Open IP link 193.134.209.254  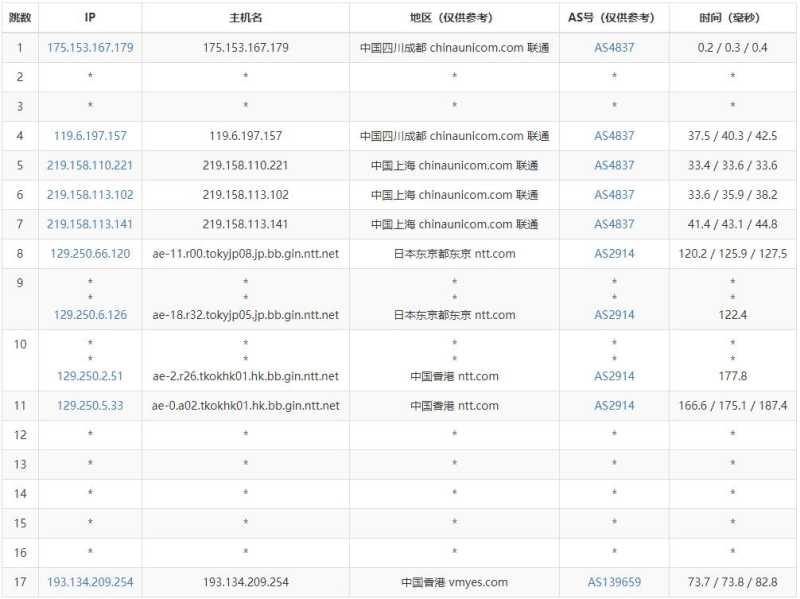coord(90,582)
